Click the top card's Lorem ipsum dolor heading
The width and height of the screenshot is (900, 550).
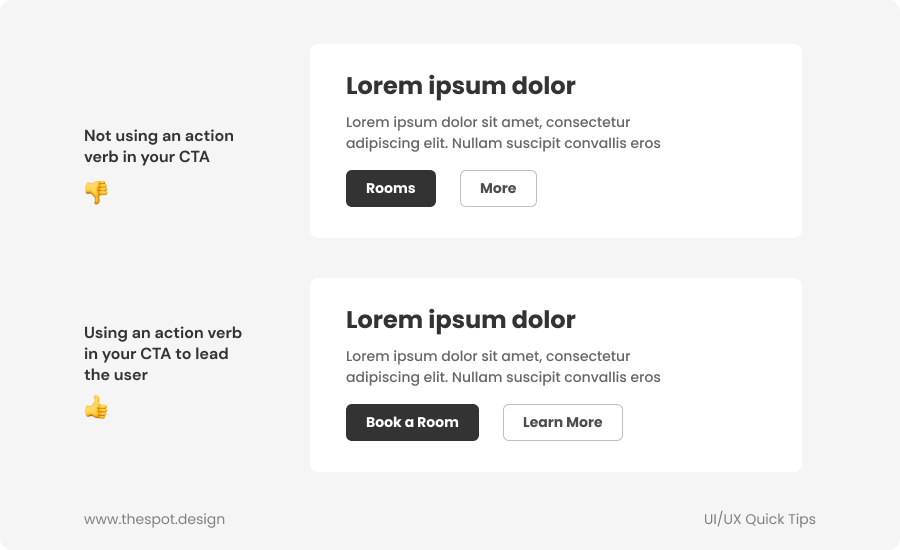pyautogui.click(x=460, y=86)
